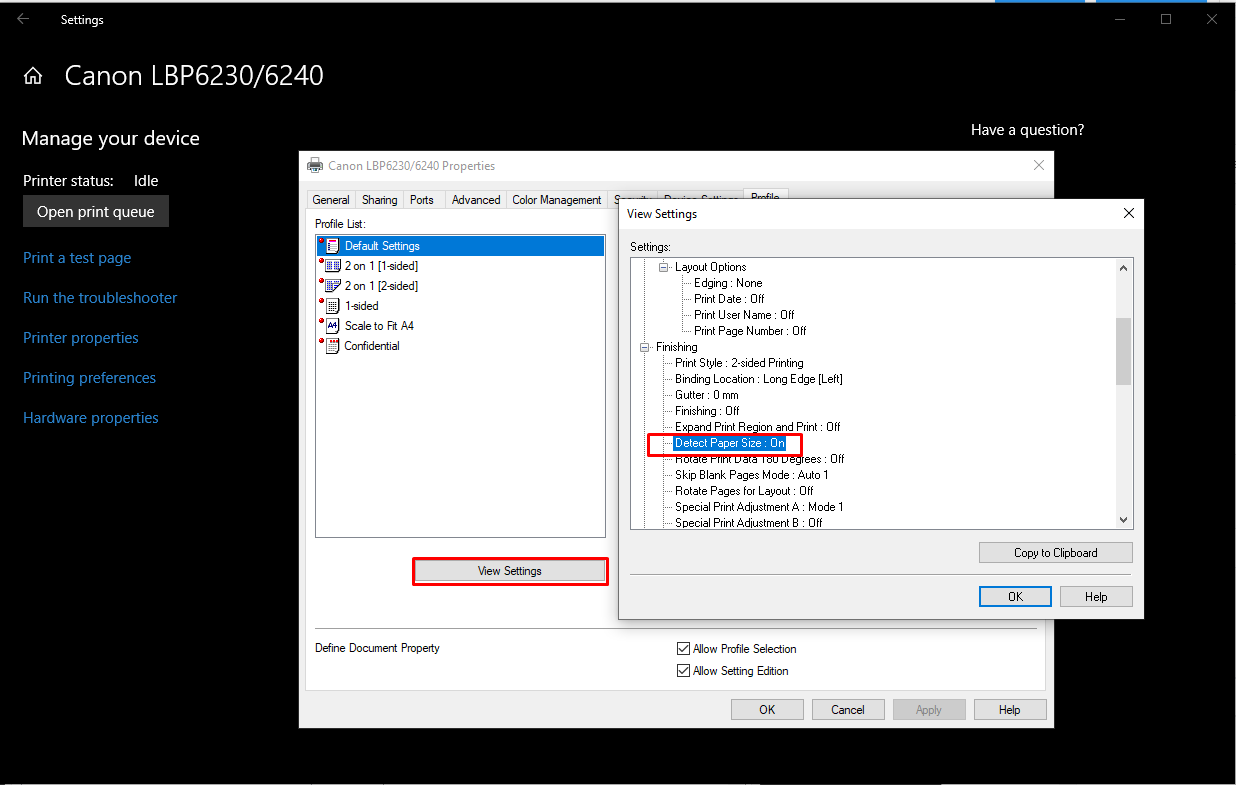
Task: Switch to the Advanced tab
Action: click(x=476, y=200)
